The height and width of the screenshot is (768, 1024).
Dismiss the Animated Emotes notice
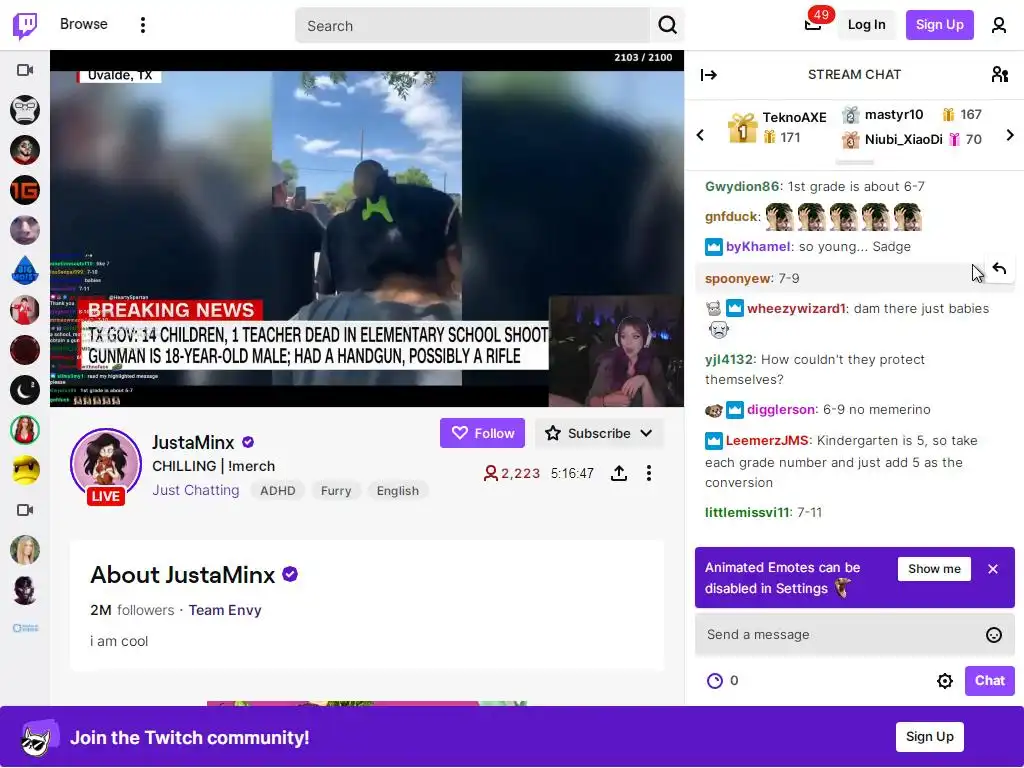coord(993,569)
